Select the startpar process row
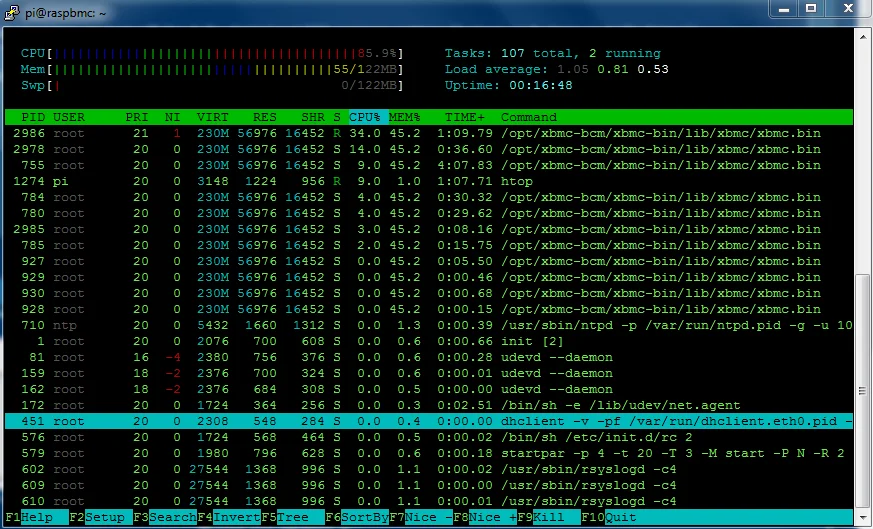 click(429, 453)
